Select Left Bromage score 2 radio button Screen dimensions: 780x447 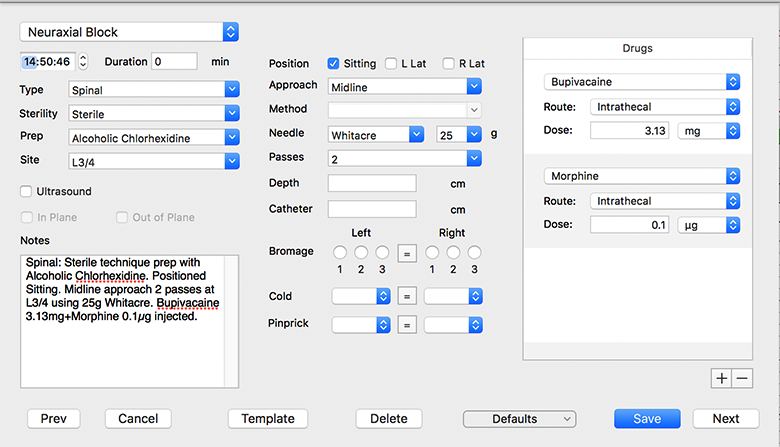tap(361, 253)
